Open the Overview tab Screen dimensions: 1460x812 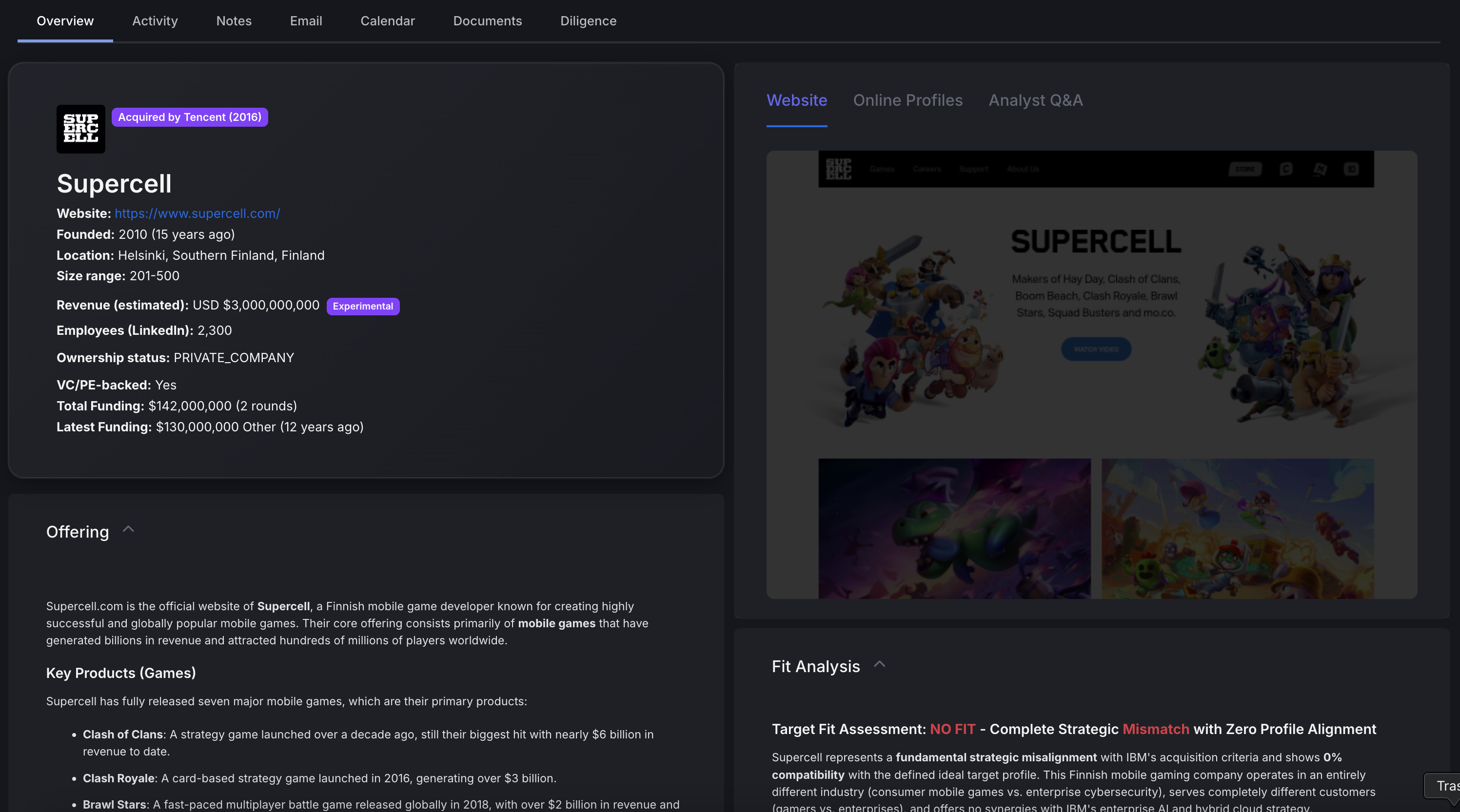click(x=65, y=21)
